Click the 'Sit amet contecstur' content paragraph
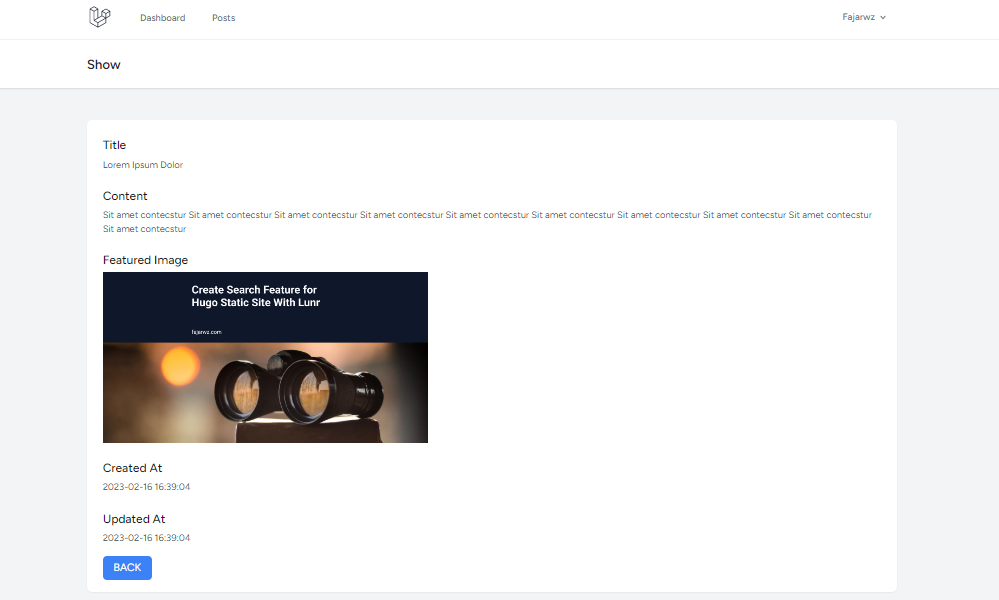 point(487,222)
